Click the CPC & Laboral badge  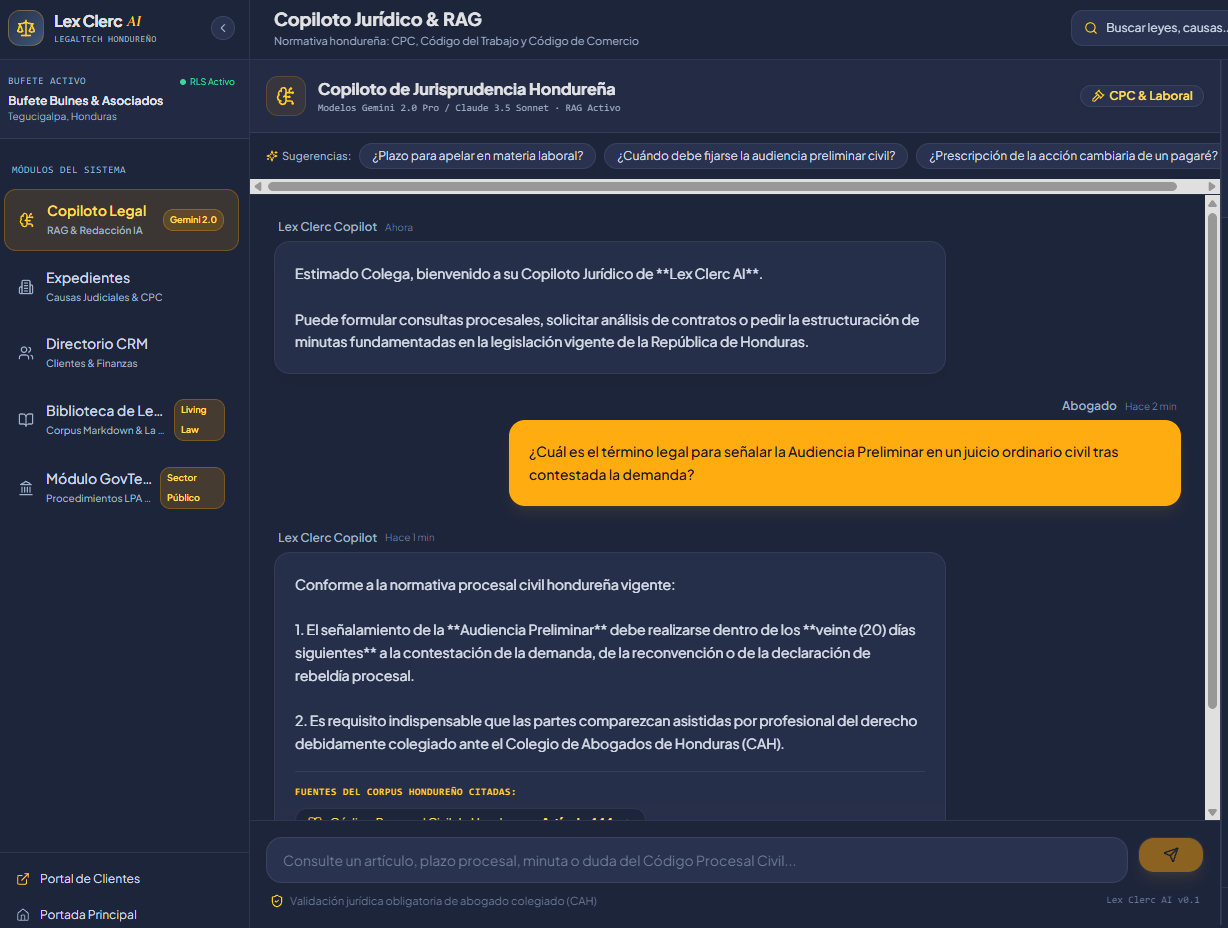tap(1142, 96)
